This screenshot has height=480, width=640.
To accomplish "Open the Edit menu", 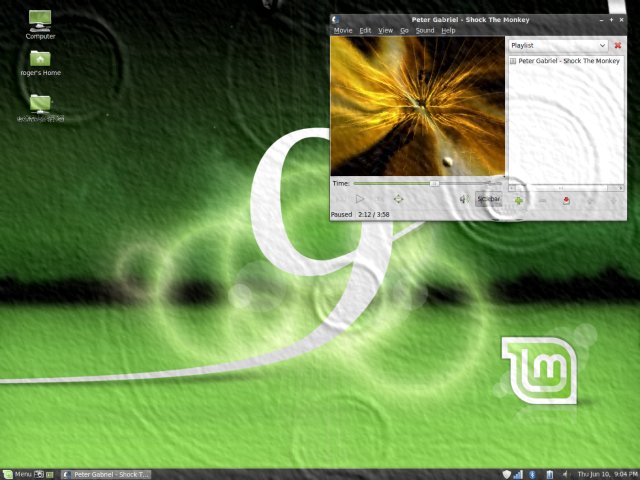I will (365, 31).
